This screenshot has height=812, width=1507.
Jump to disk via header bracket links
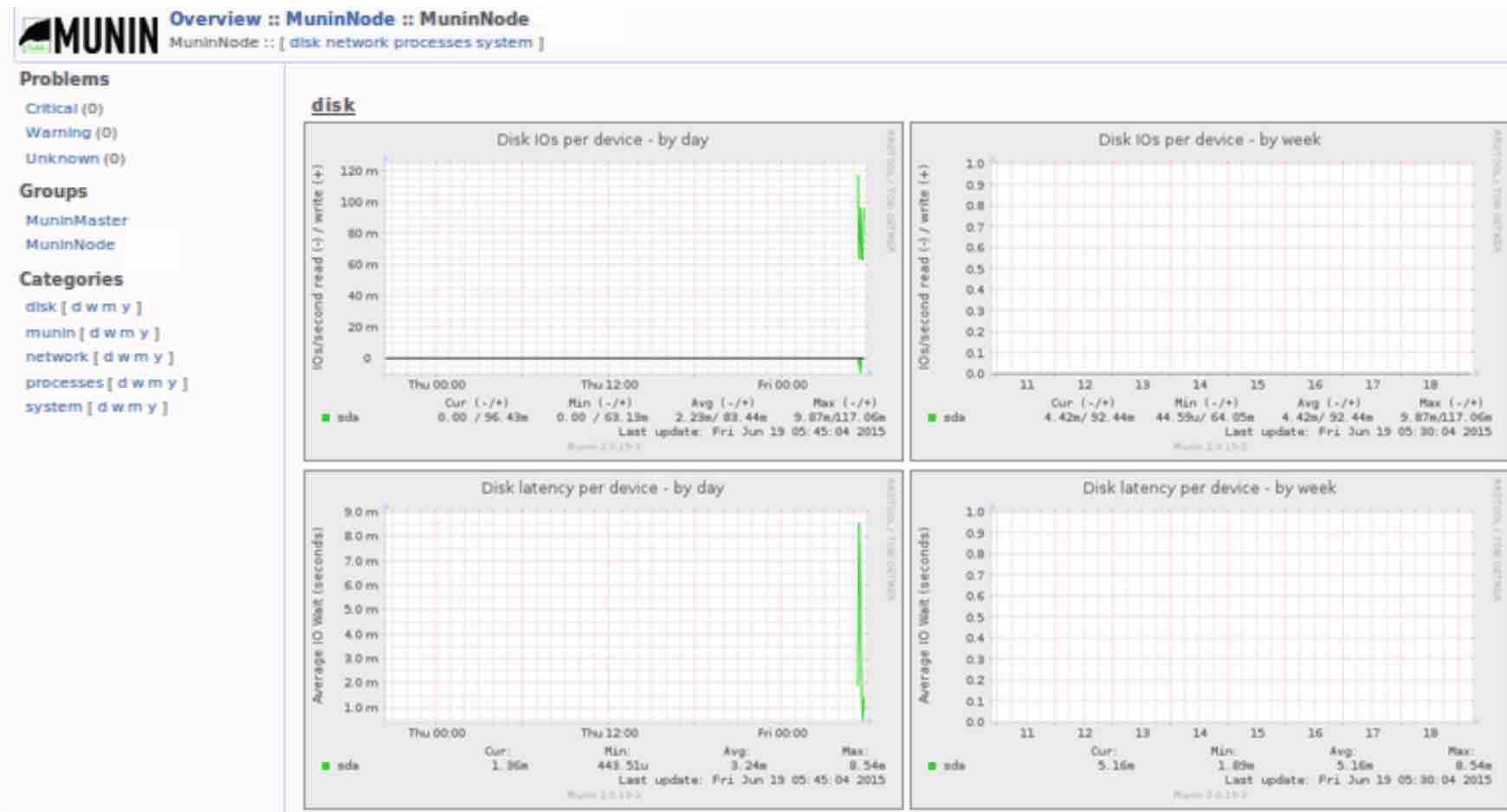click(305, 42)
